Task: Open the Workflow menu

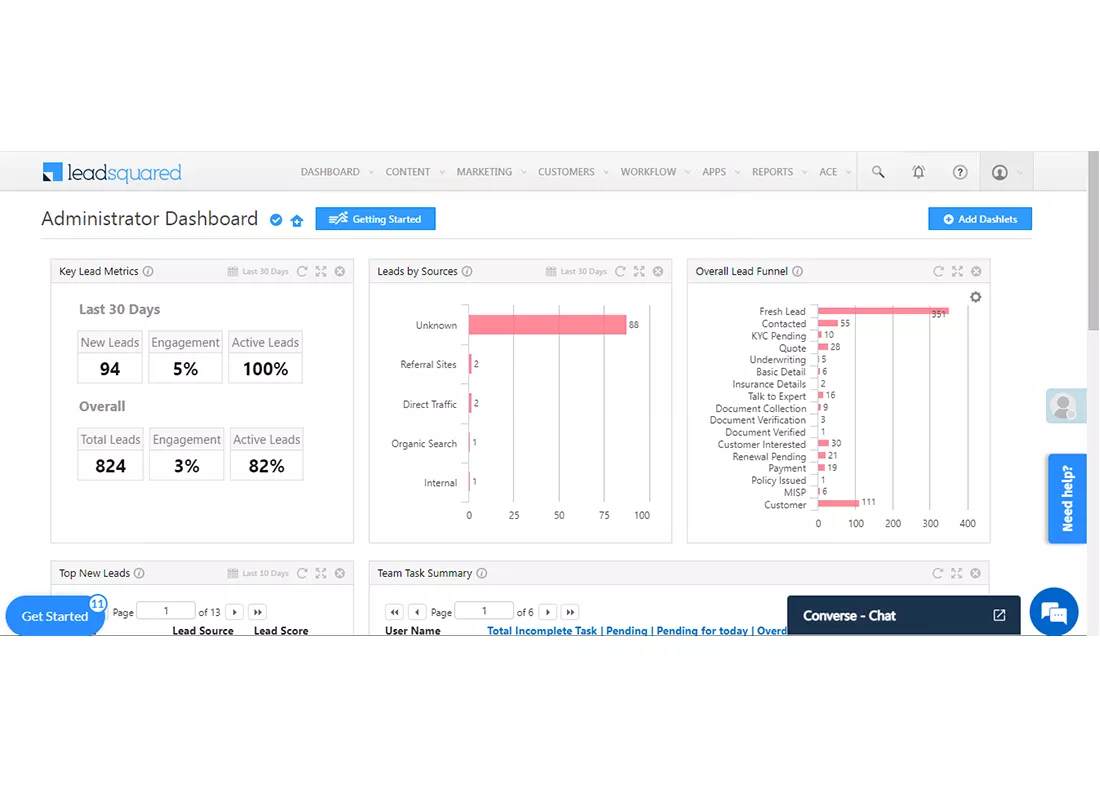Action: pyautogui.click(x=648, y=172)
